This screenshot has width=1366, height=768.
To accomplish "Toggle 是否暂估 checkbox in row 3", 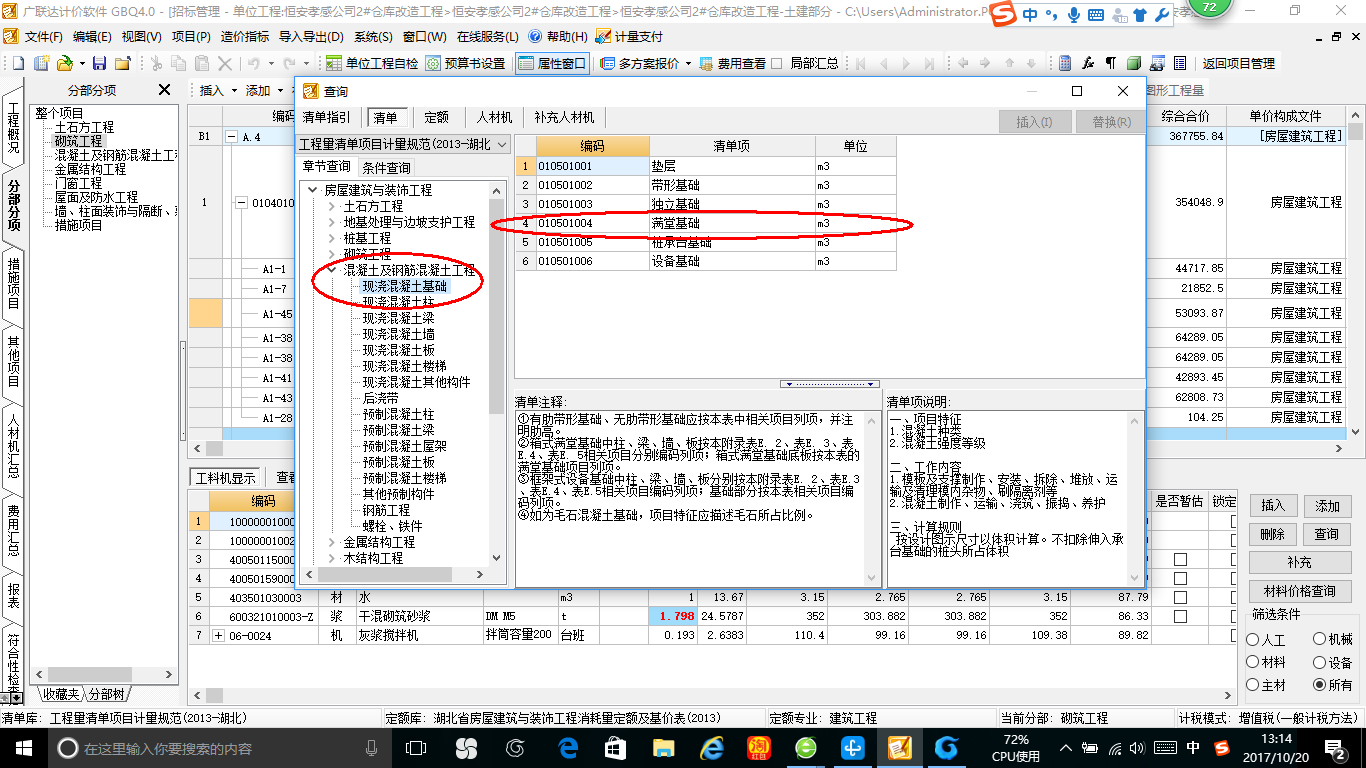I will tap(1180, 559).
